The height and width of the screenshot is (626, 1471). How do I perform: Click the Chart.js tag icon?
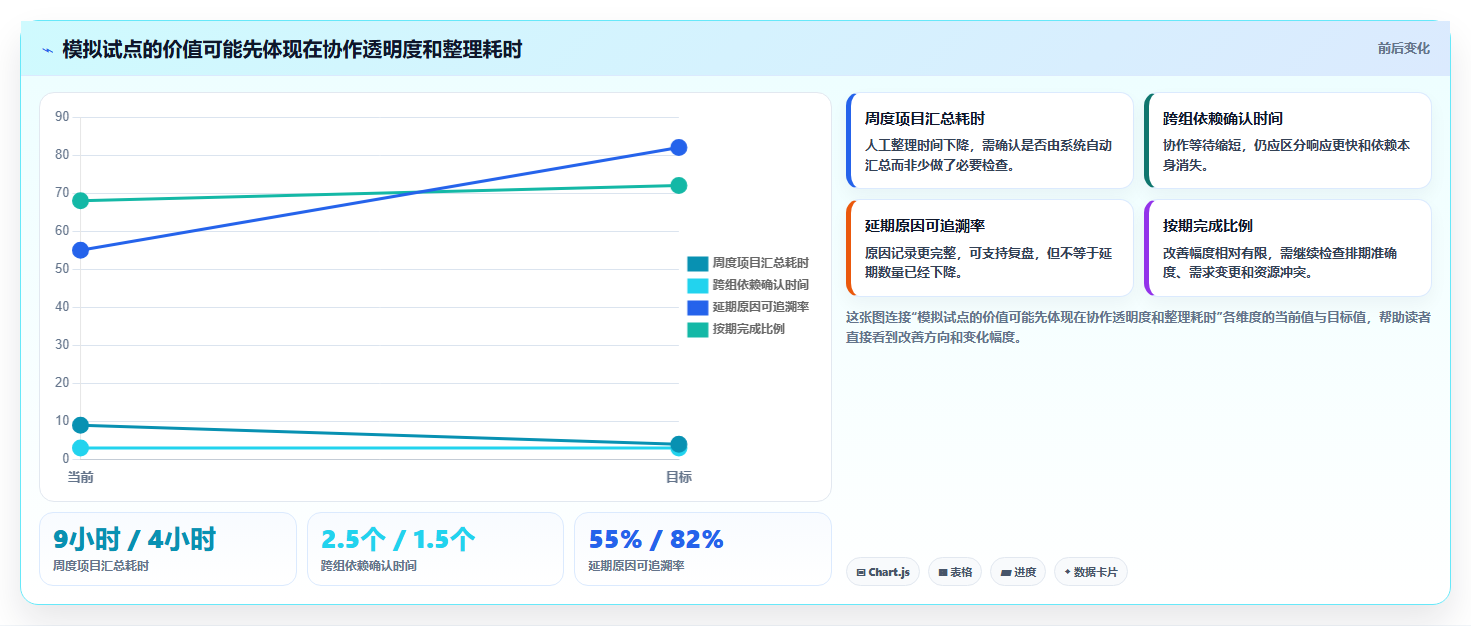pos(861,573)
